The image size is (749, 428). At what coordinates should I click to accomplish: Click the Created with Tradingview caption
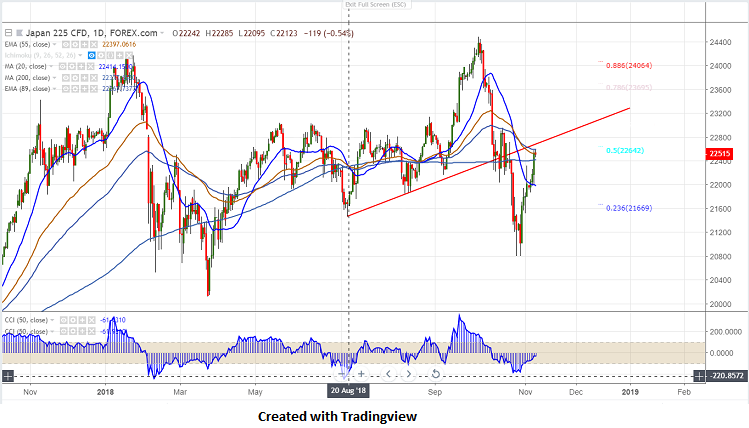[337, 417]
